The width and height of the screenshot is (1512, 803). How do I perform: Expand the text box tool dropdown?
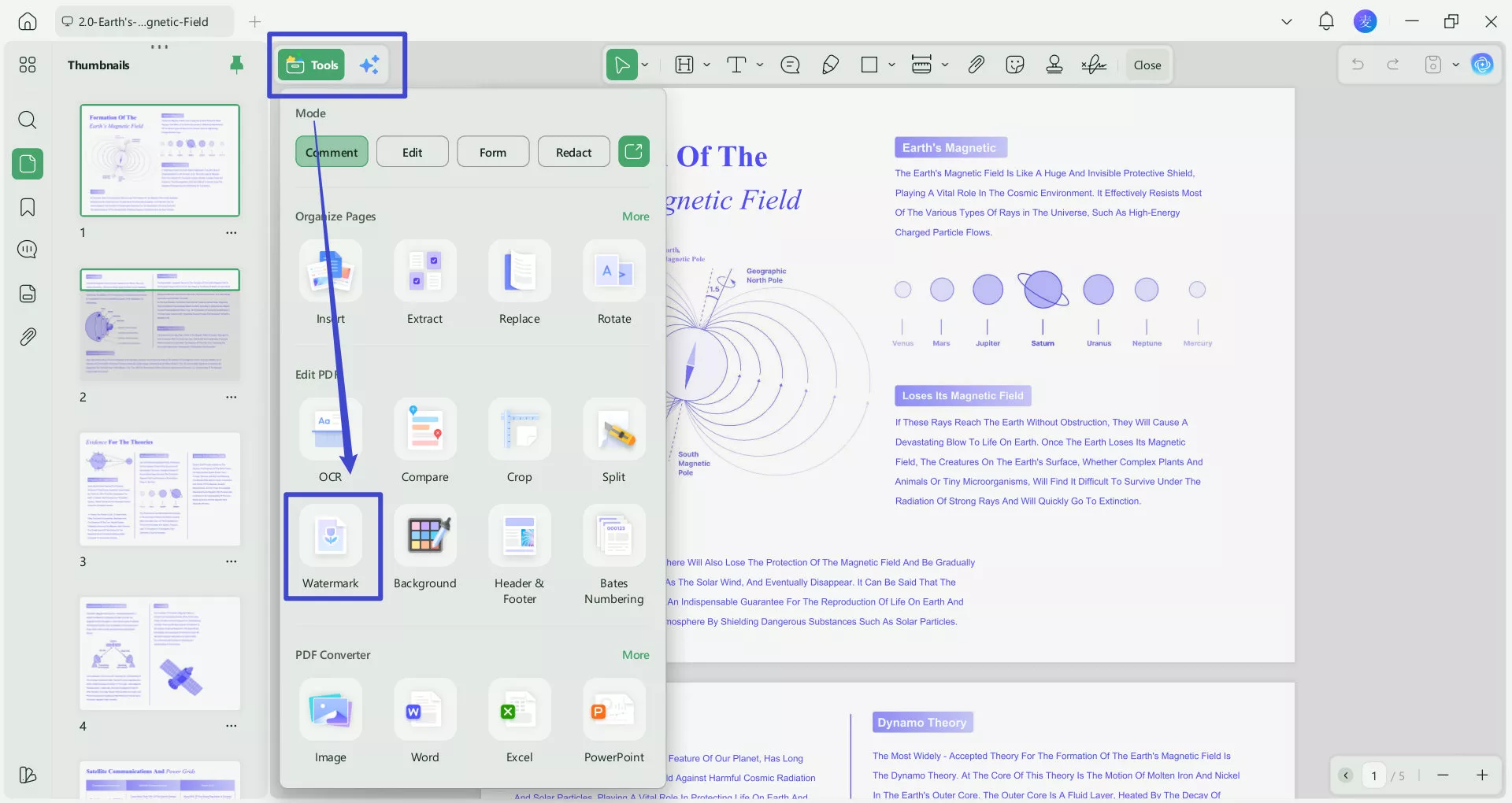pyautogui.click(x=706, y=65)
